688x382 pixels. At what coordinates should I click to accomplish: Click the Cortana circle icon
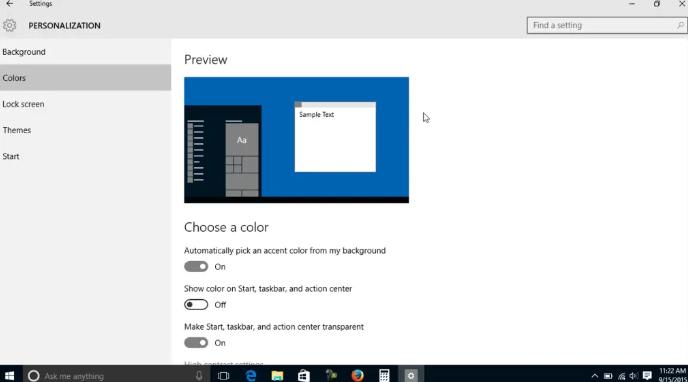point(34,376)
